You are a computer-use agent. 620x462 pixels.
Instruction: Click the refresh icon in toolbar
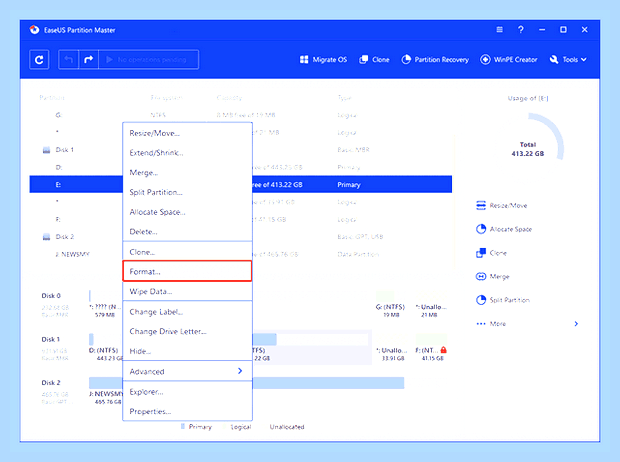click(39, 60)
